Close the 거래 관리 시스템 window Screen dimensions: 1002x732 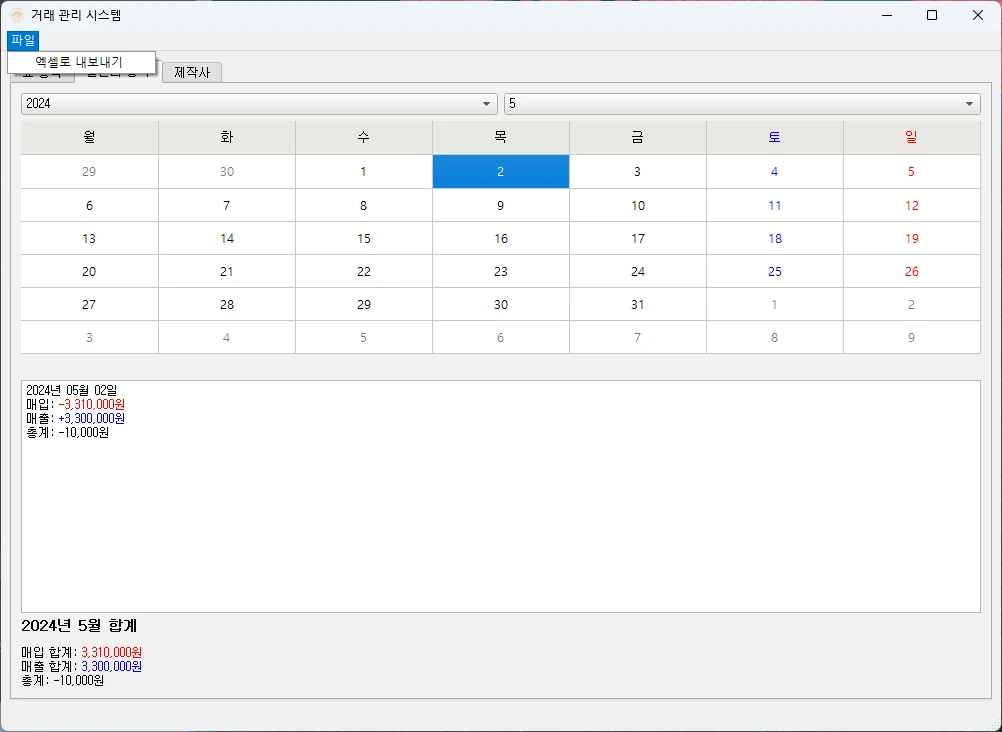(x=978, y=15)
